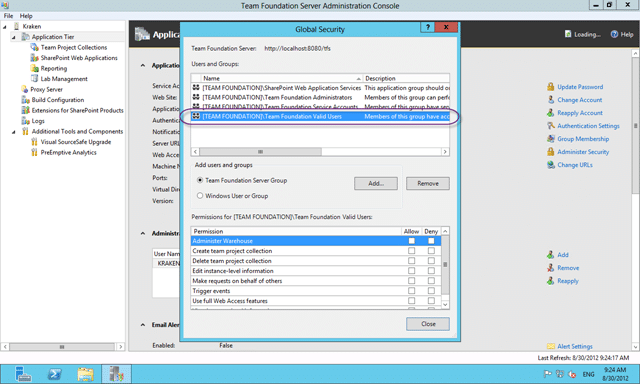Check Allow for Make requests on behalf of others
The image size is (640, 384).
411,281
